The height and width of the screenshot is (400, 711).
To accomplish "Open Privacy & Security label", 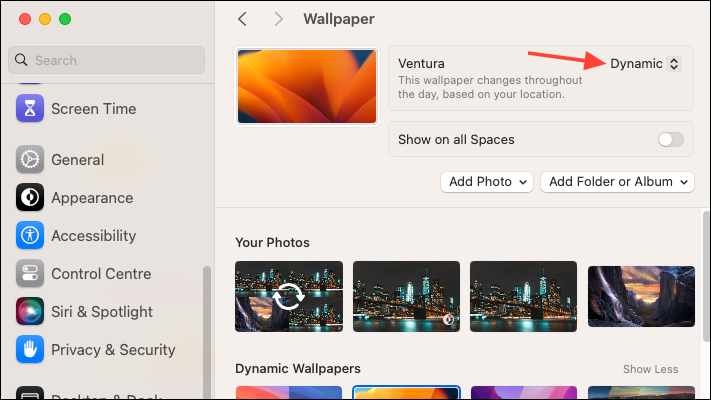I will pyautogui.click(x=113, y=350).
